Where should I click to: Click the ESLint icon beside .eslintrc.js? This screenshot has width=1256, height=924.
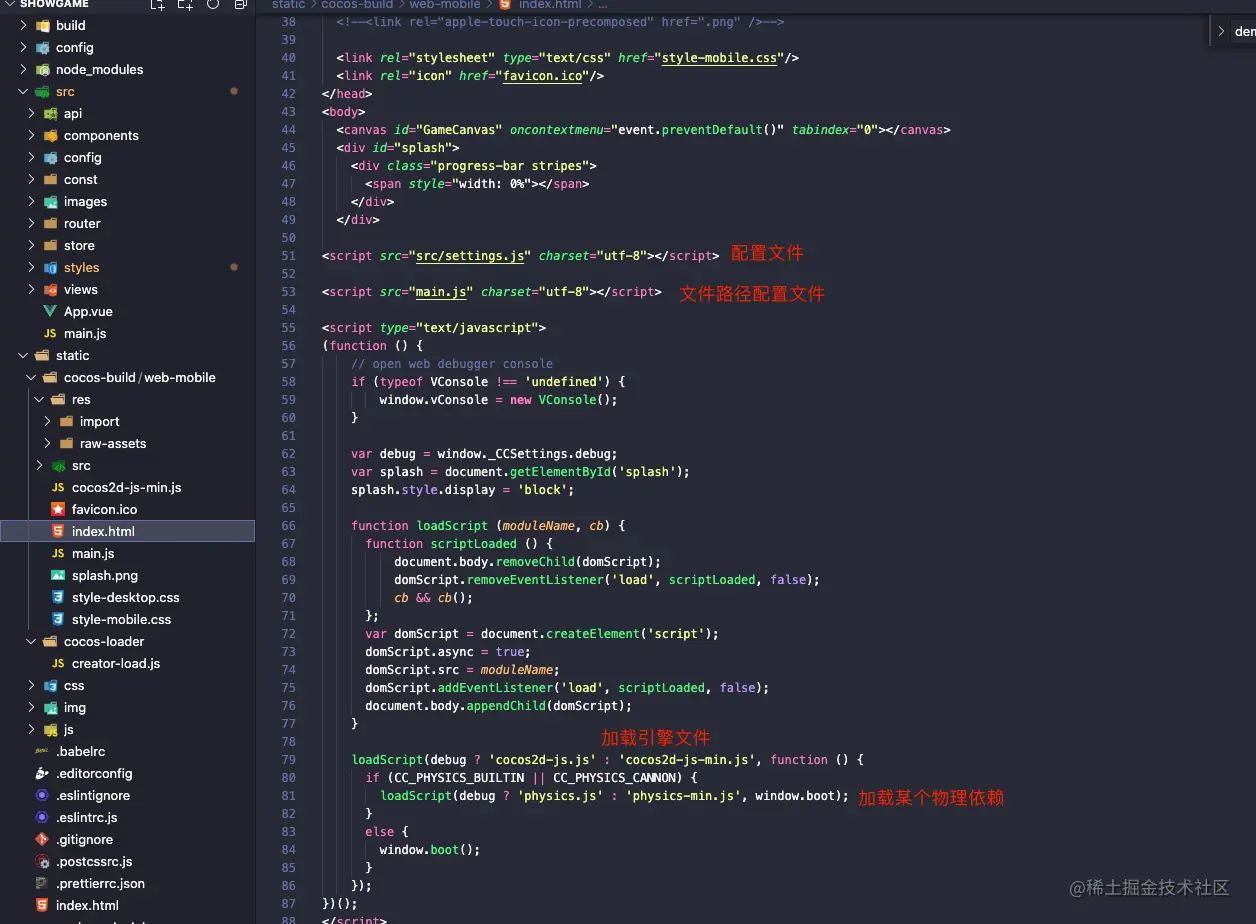[42, 817]
